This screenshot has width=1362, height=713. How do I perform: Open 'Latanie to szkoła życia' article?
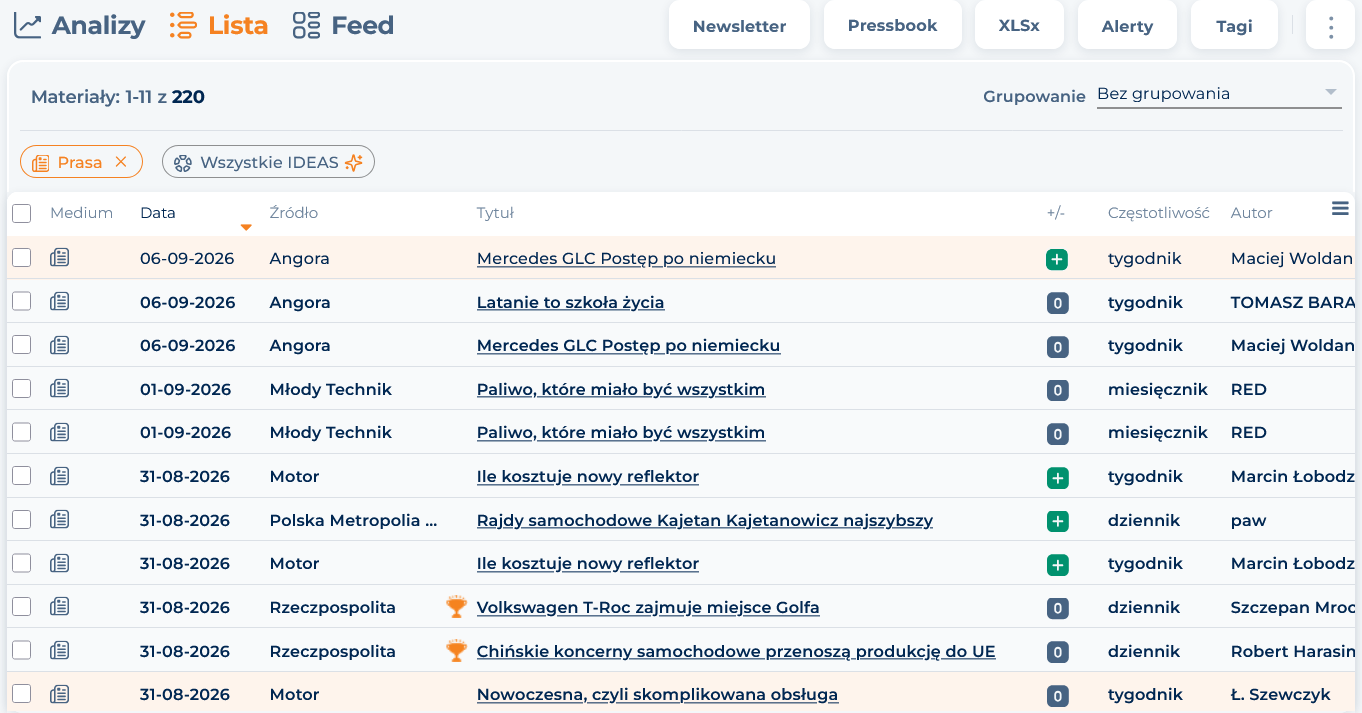pyautogui.click(x=570, y=302)
